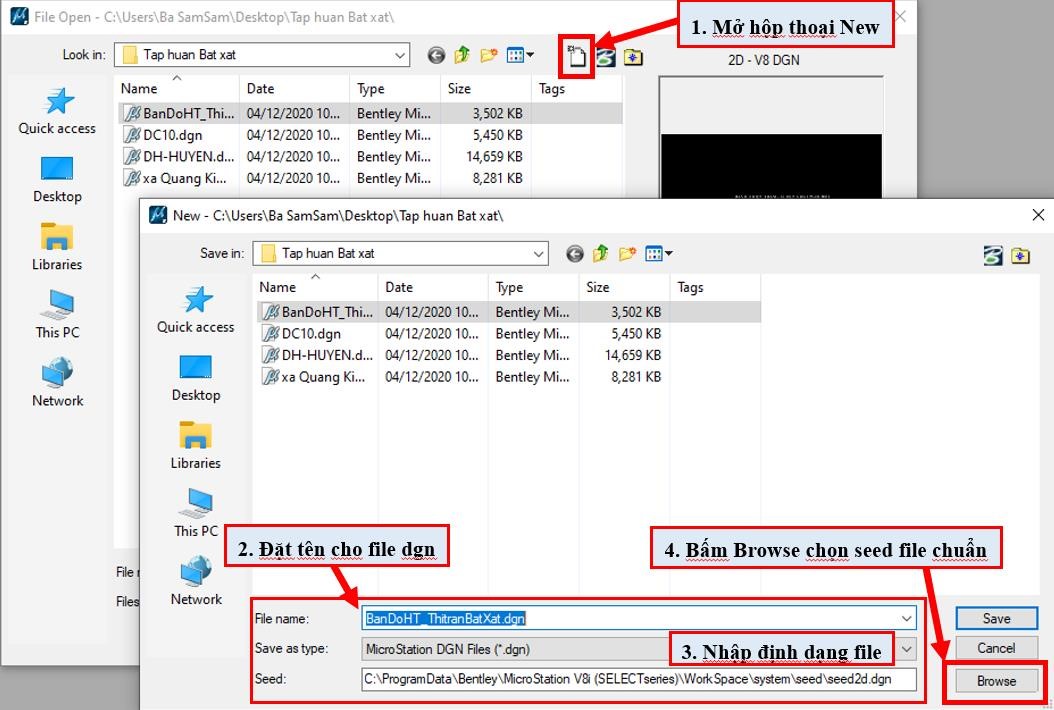The image size is (1054, 710).
Task: Open the New file dialog with the new document icon
Action: pyautogui.click(x=576, y=57)
